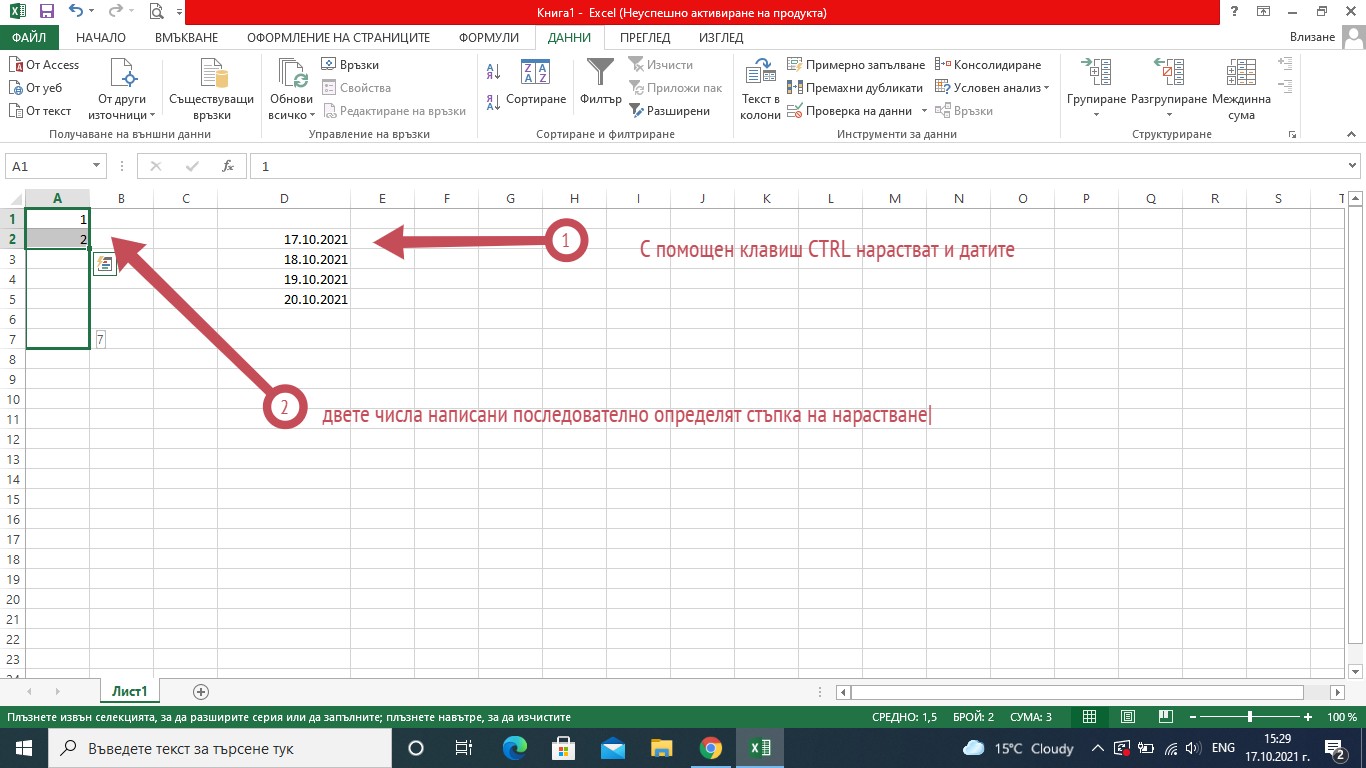The width and height of the screenshot is (1366, 768).
Task: Sort ascending A to Z icon
Action: point(493,72)
